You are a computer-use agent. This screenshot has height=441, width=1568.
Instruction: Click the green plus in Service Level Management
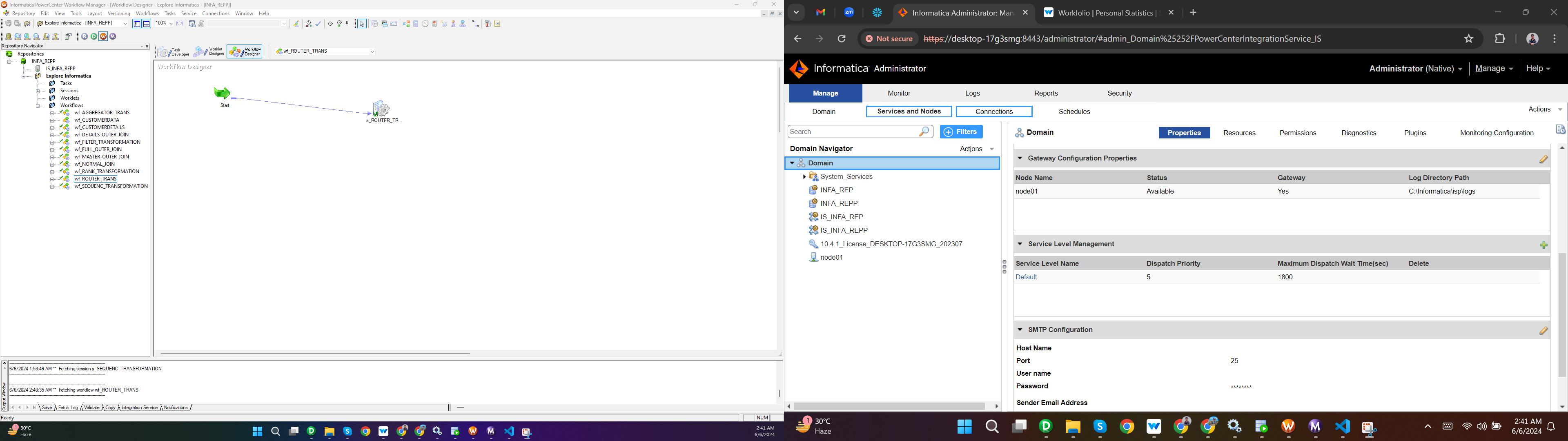point(1543,245)
